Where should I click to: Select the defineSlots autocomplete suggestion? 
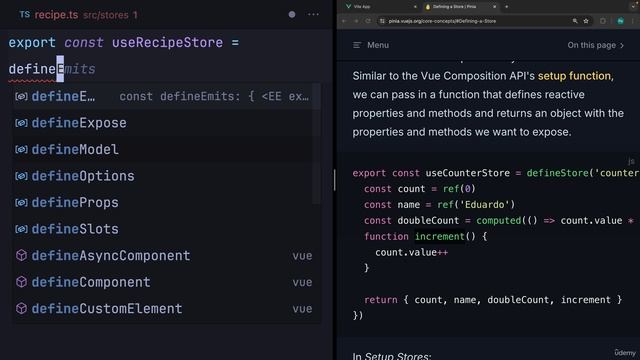click(x=167, y=229)
